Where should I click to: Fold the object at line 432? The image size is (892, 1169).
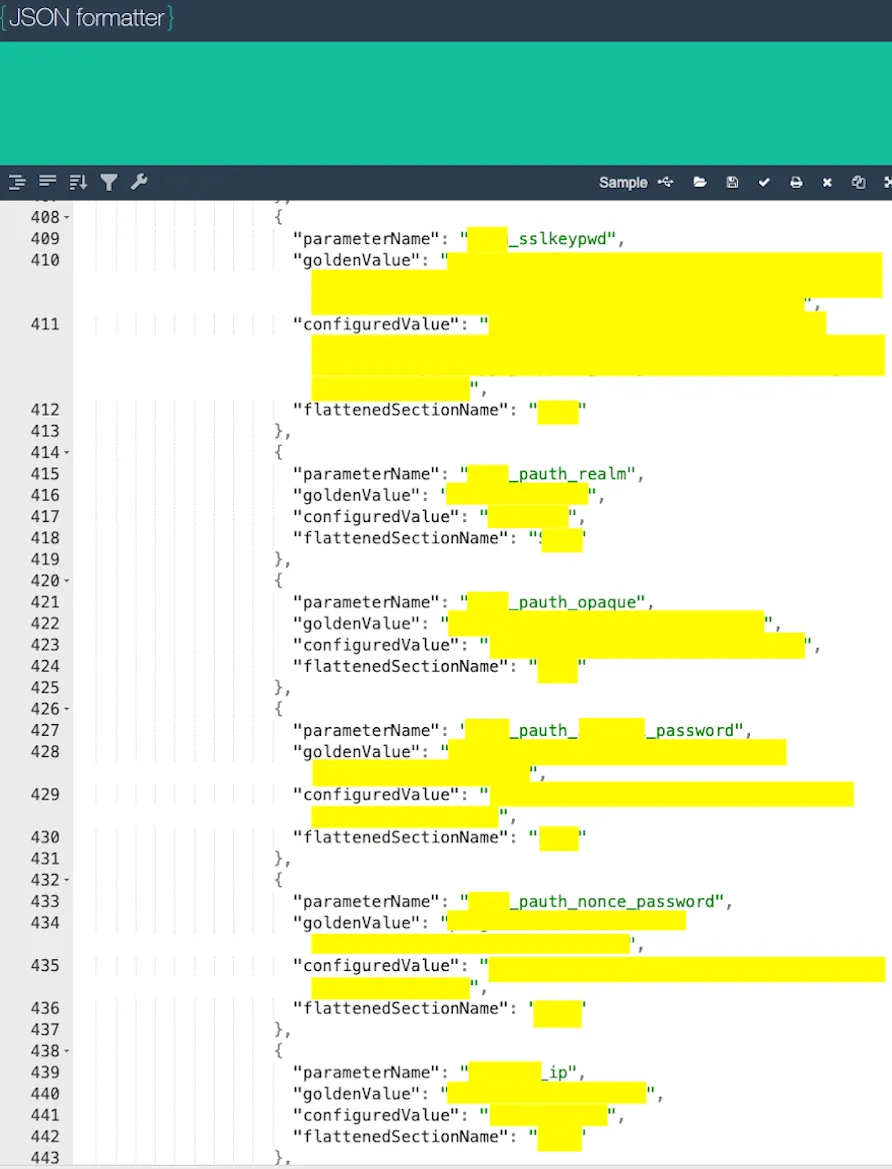pyautogui.click(x=67, y=880)
